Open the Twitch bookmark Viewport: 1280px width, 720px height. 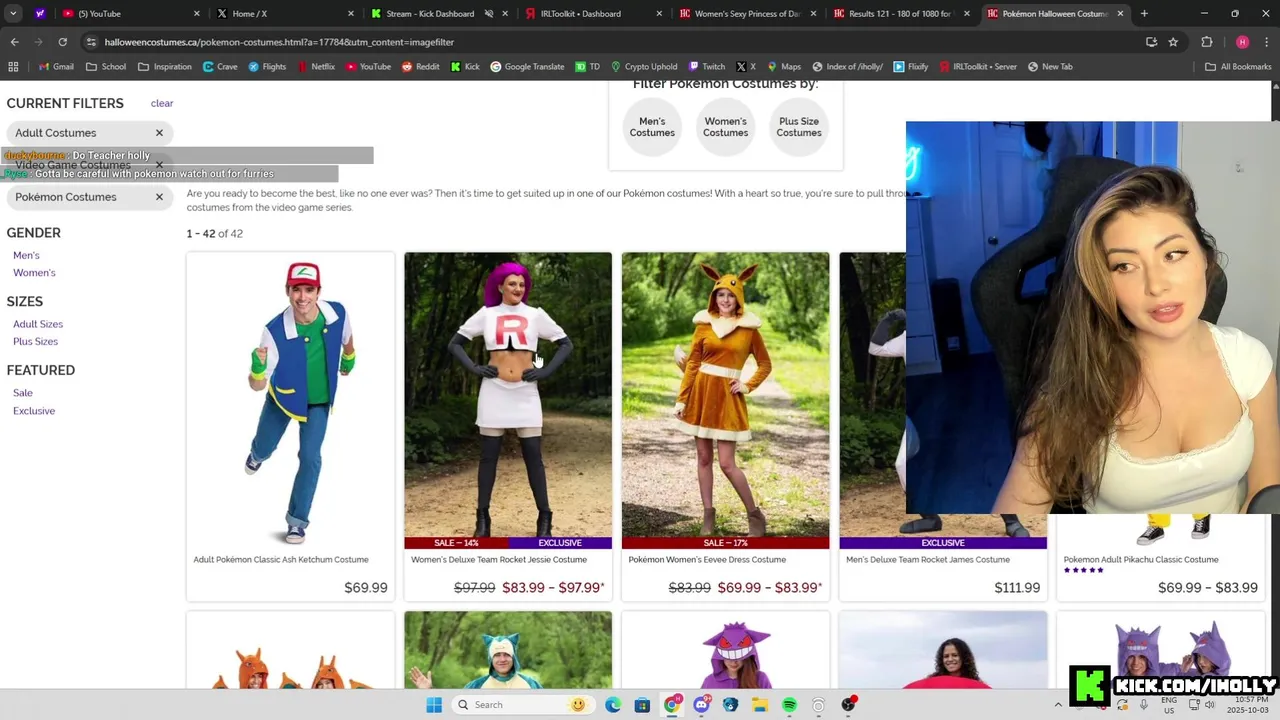click(x=707, y=67)
